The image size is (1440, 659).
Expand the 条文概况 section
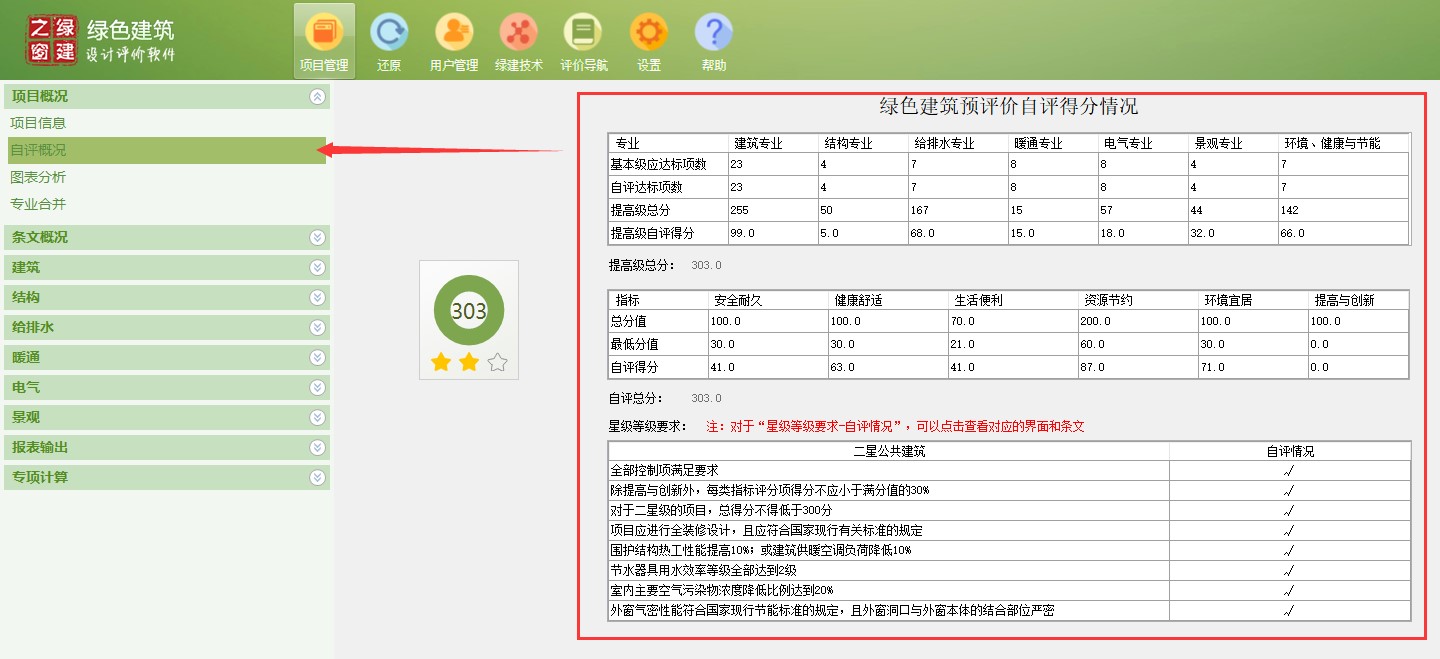pyautogui.click(x=166, y=237)
